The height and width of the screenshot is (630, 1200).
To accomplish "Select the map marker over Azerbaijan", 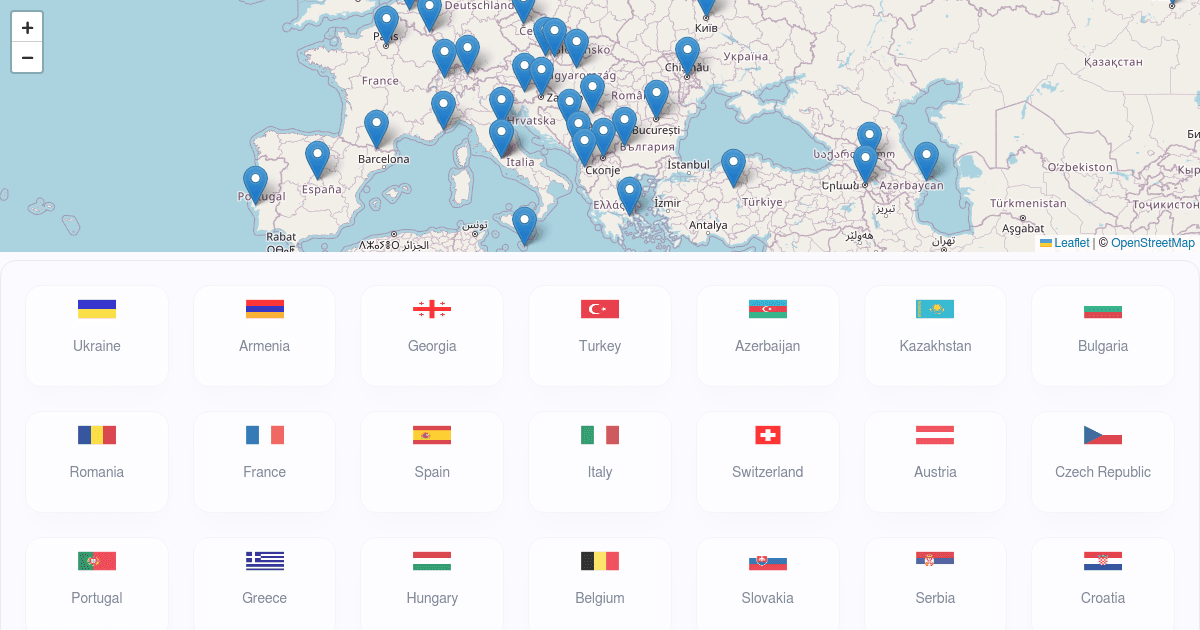I will pos(926,159).
